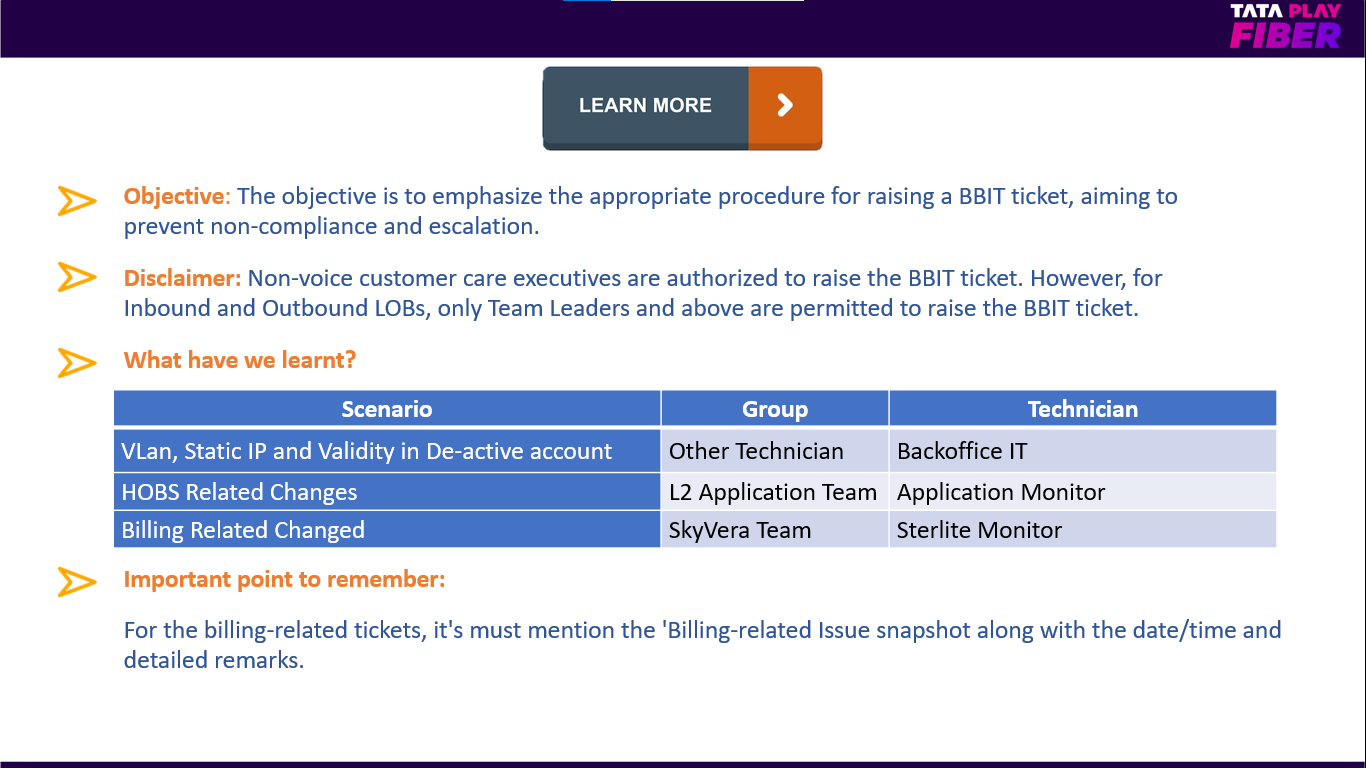The image size is (1366, 768).
Task: Click the 'SkyVera Team' cell
Action: (775, 530)
